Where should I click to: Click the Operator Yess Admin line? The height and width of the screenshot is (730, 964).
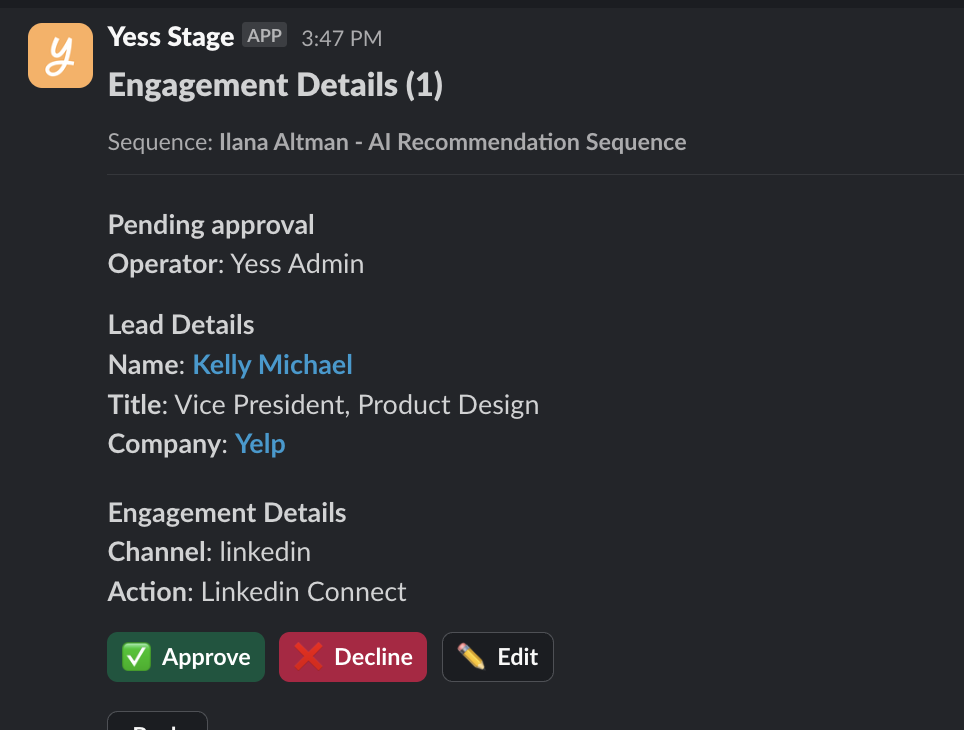pos(236,264)
